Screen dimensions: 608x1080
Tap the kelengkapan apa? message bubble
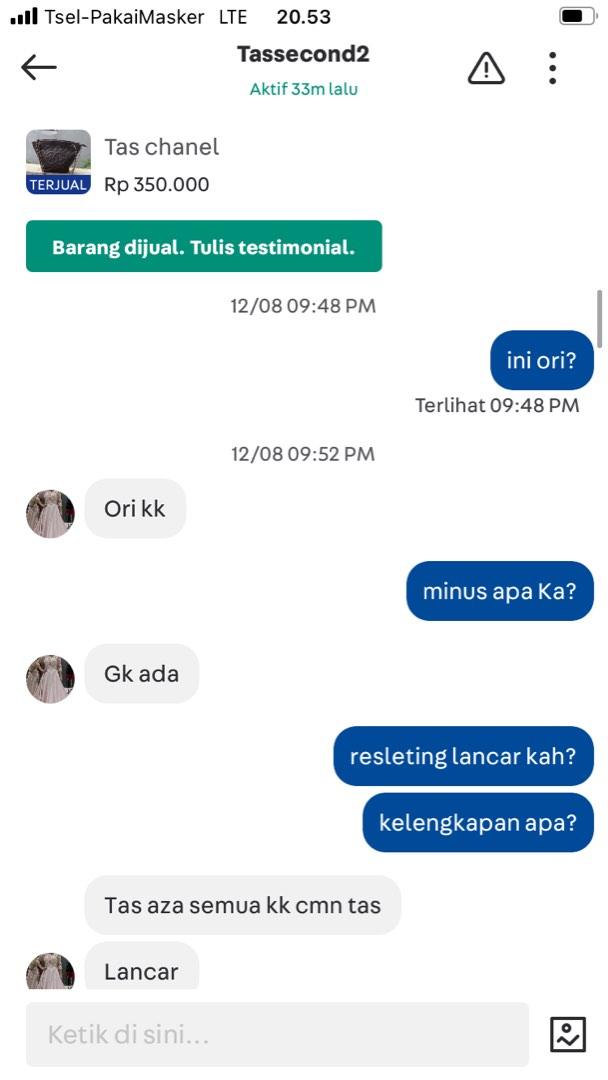coord(478,822)
